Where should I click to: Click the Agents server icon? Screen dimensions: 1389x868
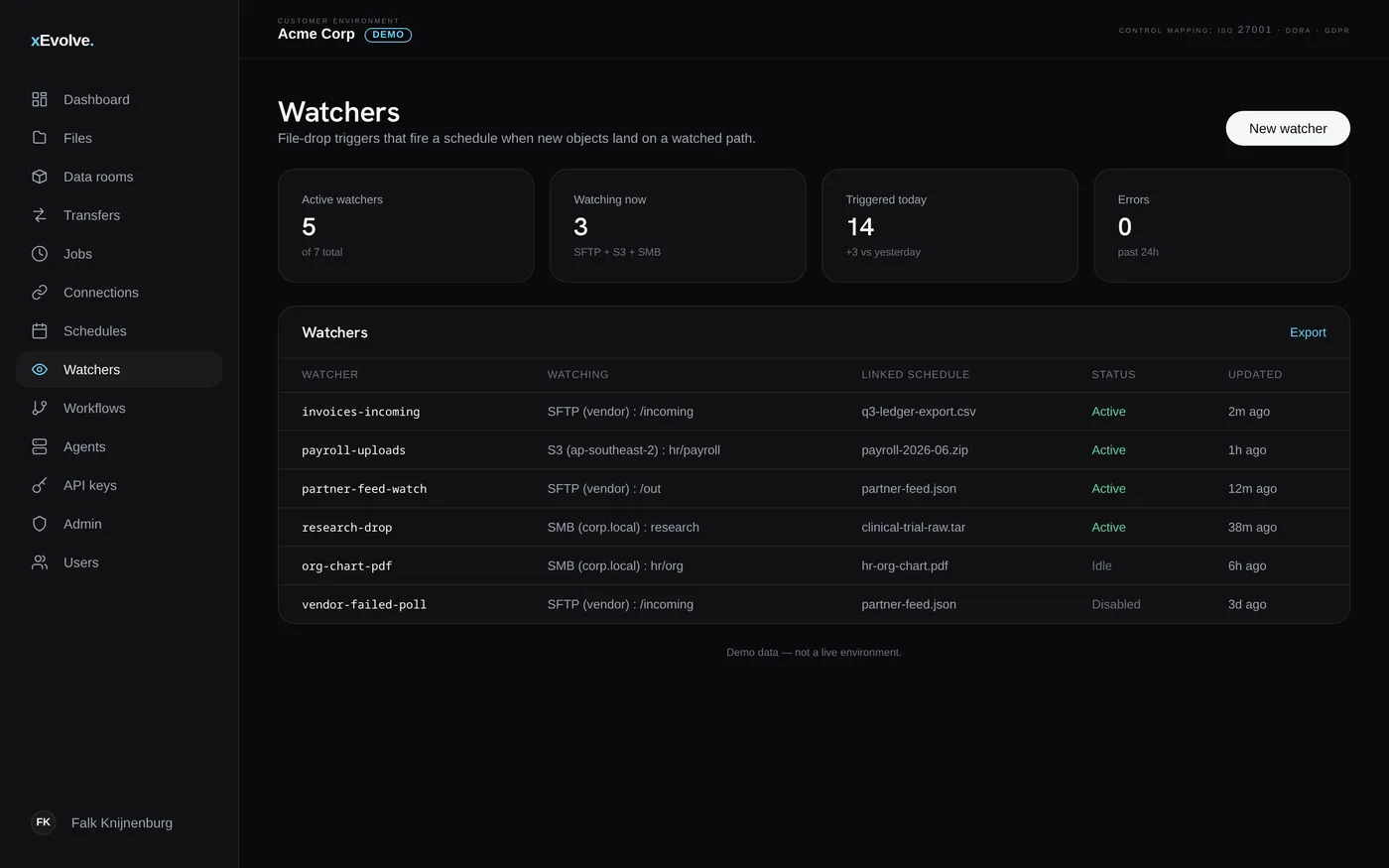[40, 446]
